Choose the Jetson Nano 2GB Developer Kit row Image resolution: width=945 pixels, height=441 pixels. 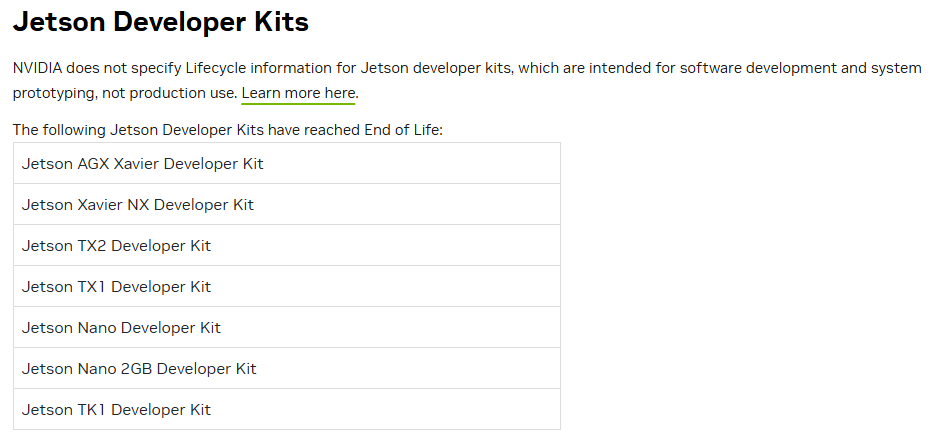287,368
